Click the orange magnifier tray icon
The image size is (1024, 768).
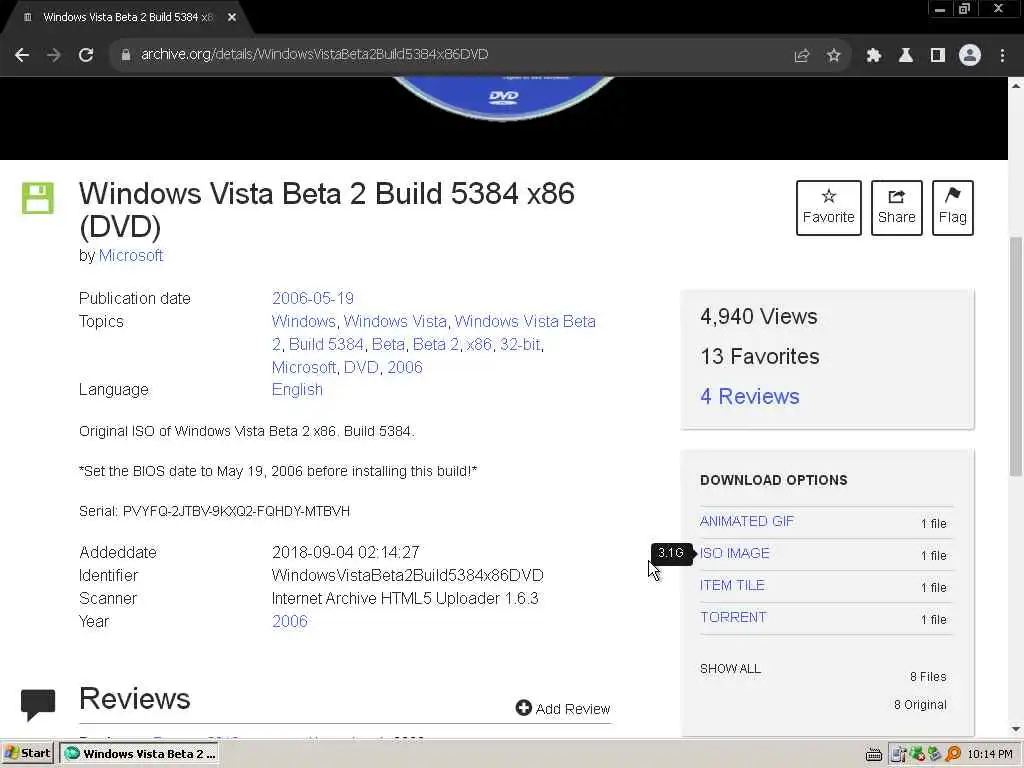pyautogui.click(x=953, y=754)
